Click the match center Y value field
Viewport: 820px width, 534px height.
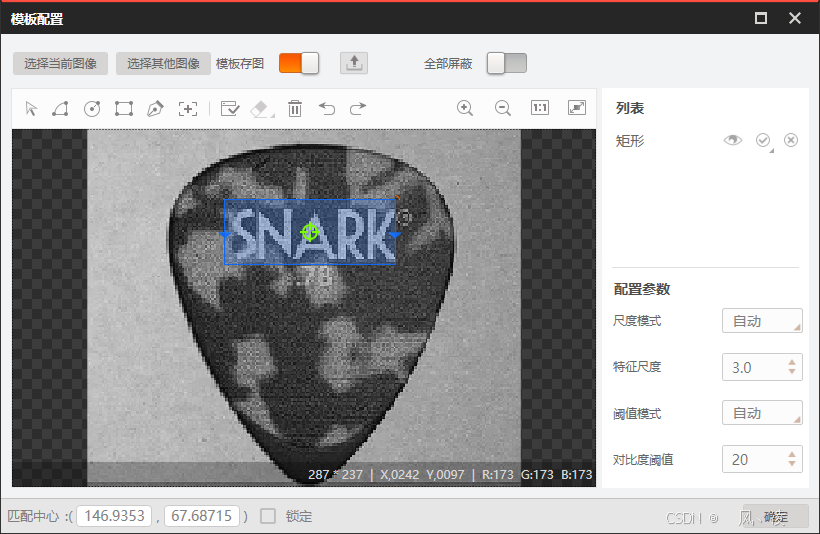[x=202, y=516]
